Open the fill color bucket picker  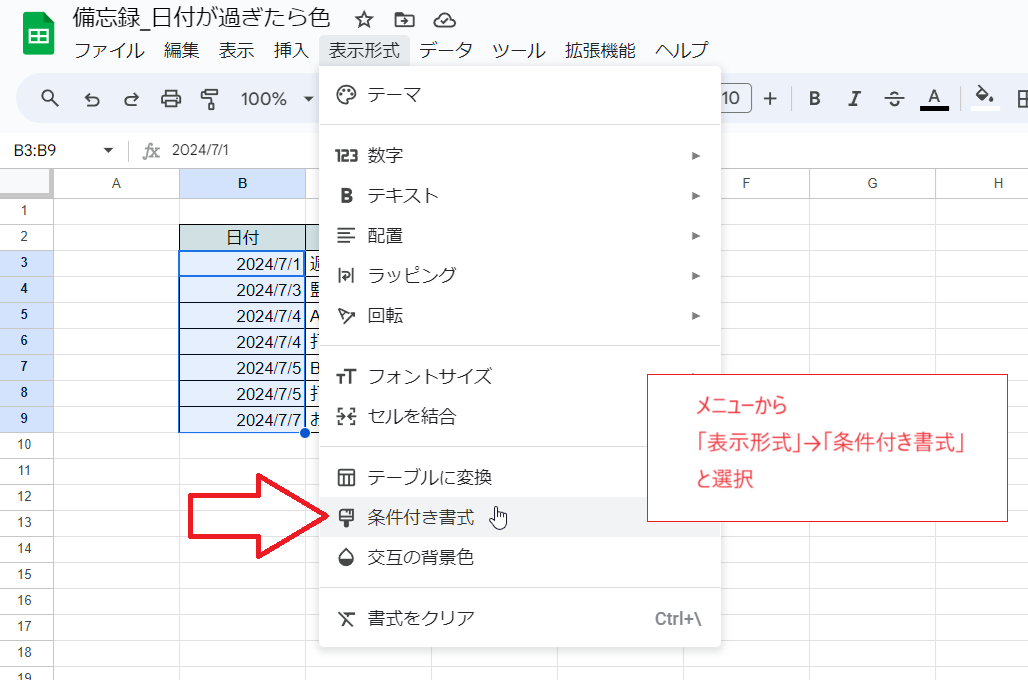(985, 98)
